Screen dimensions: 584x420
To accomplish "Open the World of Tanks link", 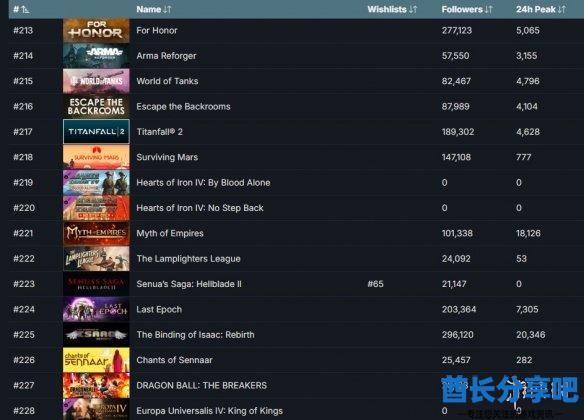I will pyautogui.click(x=167, y=81).
